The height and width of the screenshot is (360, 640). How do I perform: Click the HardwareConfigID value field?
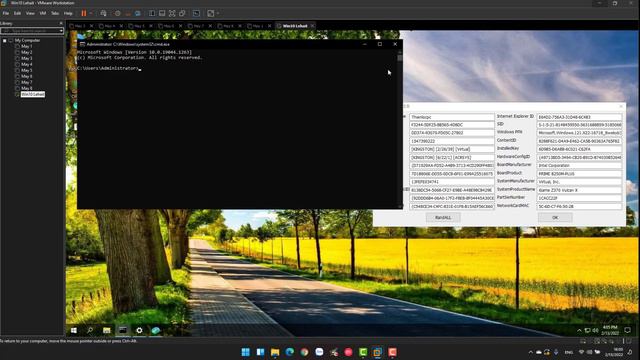(x=579, y=157)
